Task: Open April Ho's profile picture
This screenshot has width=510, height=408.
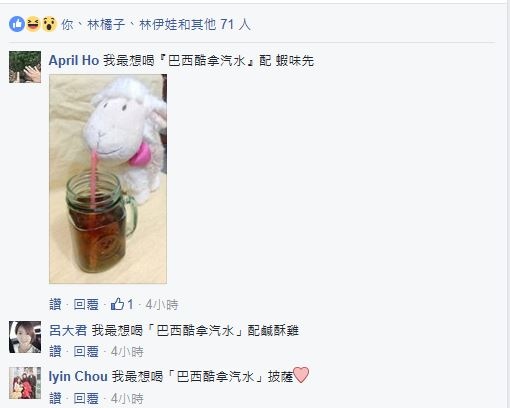Action: click(25, 67)
